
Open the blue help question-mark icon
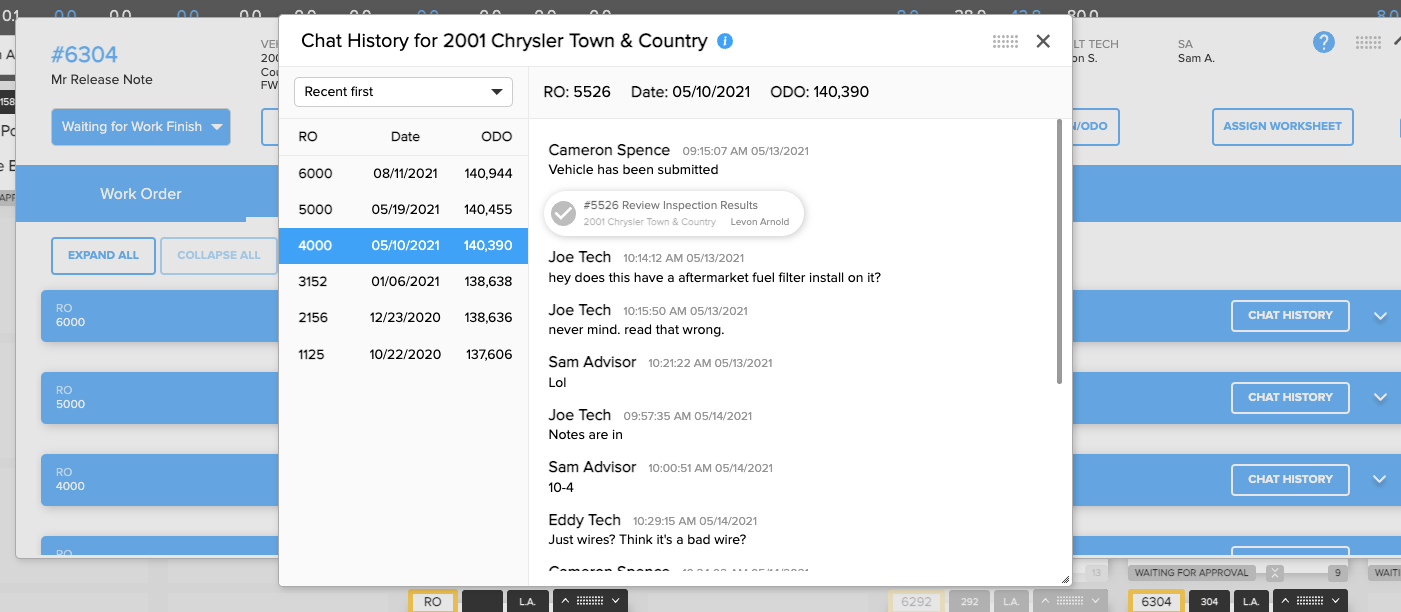click(1324, 42)
